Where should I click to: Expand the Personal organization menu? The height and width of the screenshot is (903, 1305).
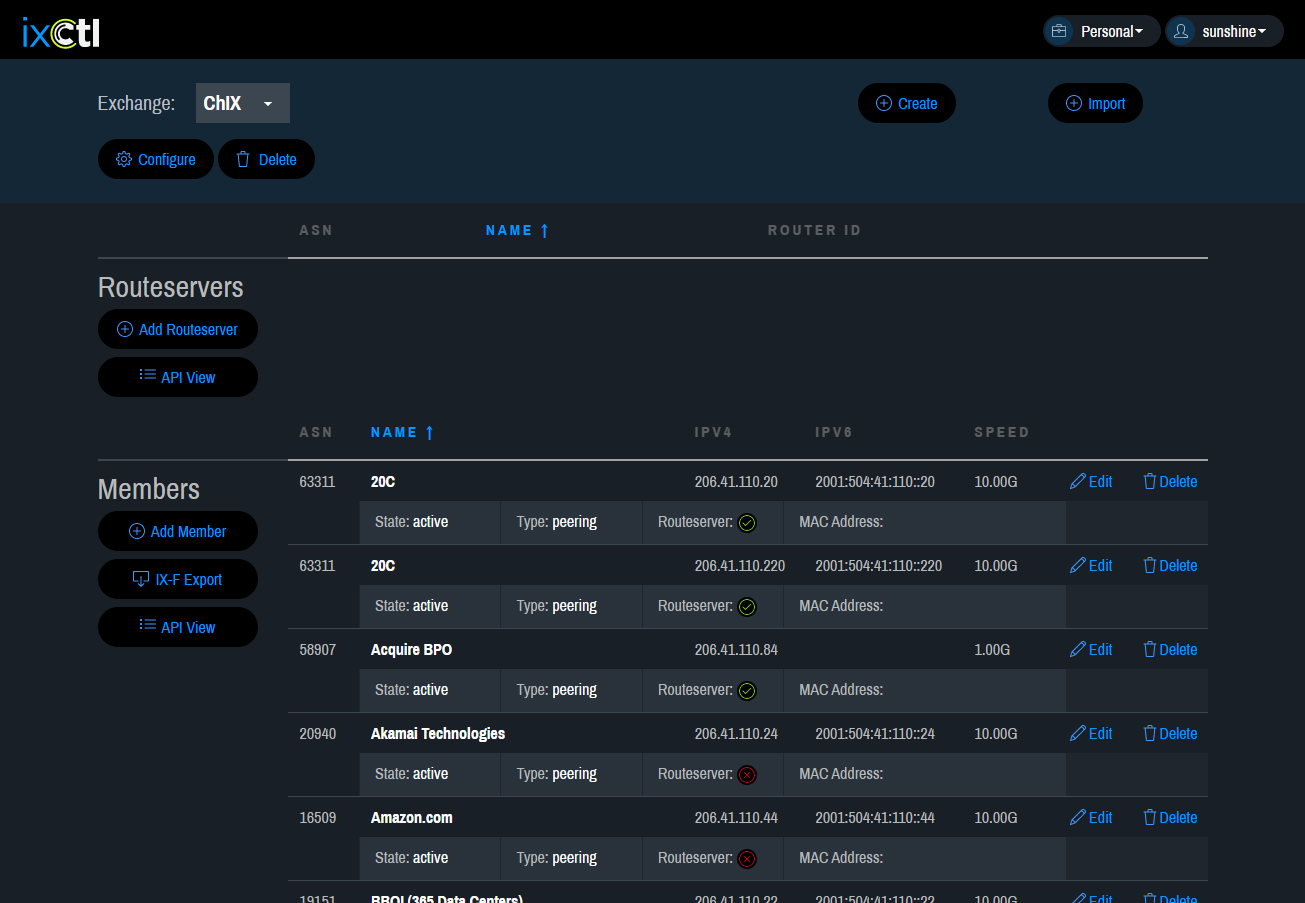click(x=1102, y=31)
